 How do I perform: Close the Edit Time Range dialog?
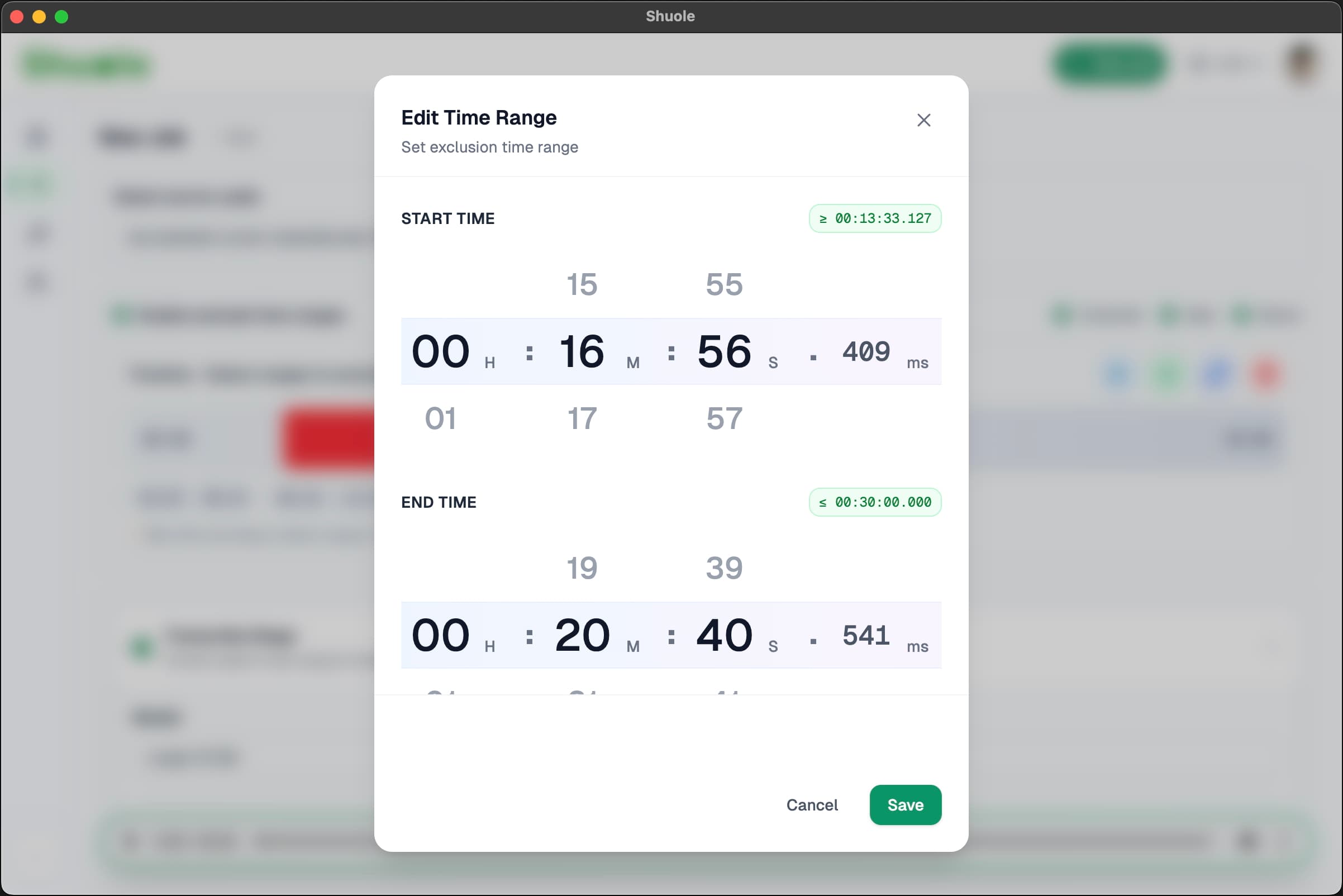point(924,120)
